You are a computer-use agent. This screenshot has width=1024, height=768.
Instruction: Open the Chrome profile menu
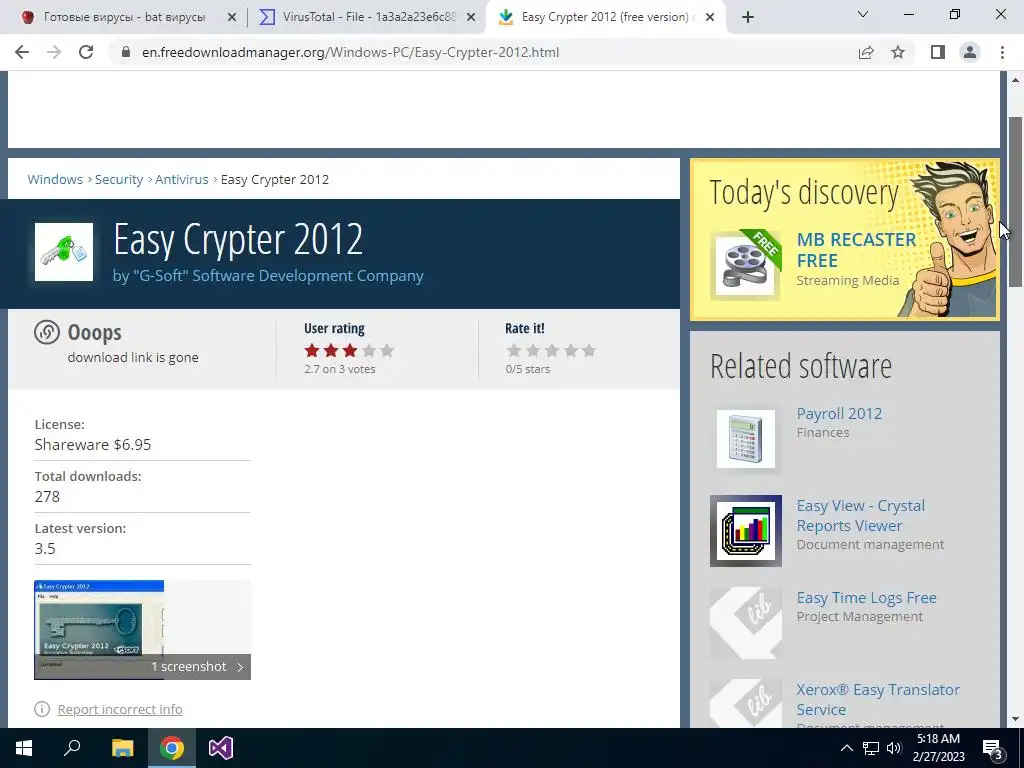coord(970,52)
